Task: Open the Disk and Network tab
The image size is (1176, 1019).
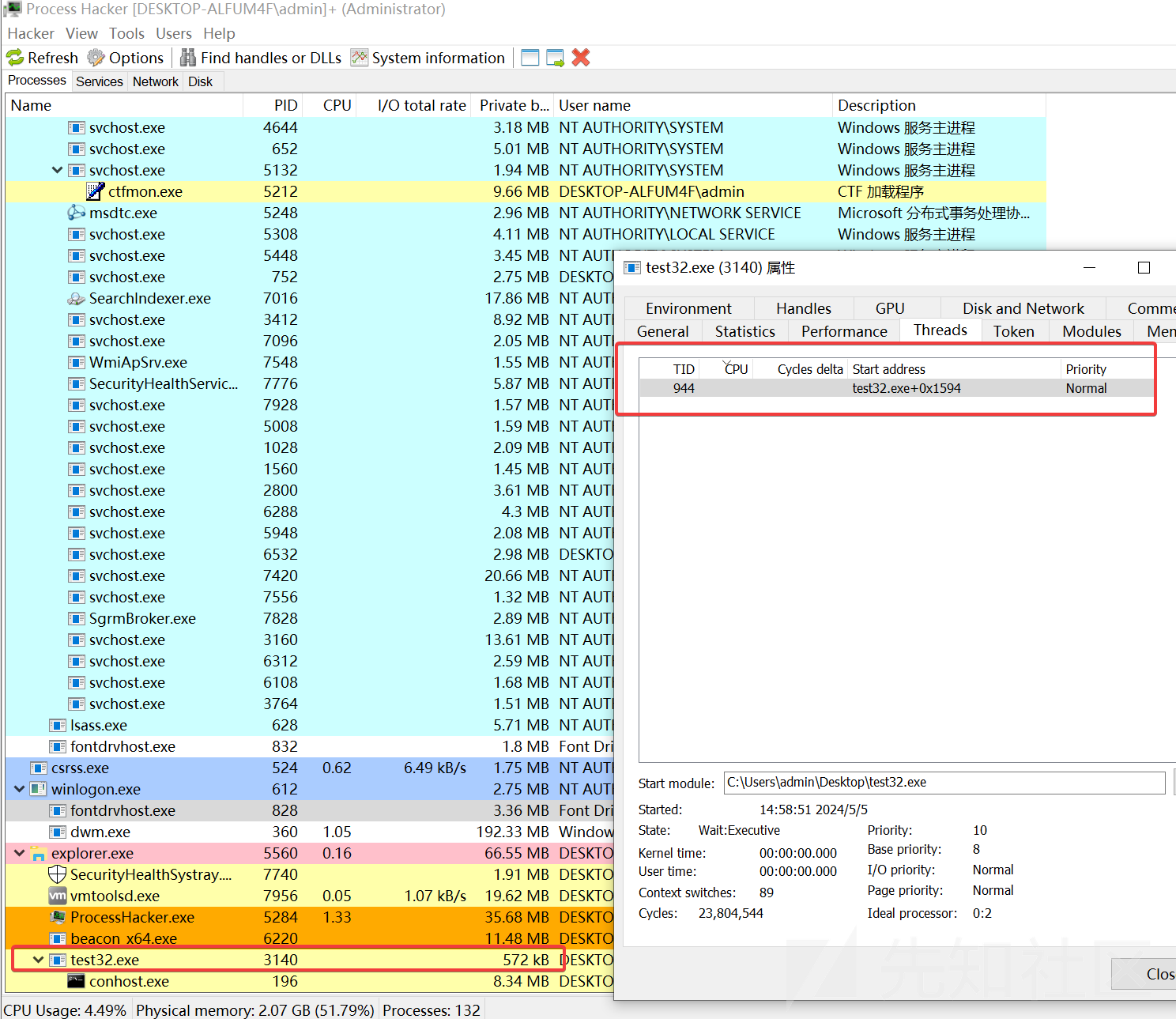Action: pos(1023,308)
